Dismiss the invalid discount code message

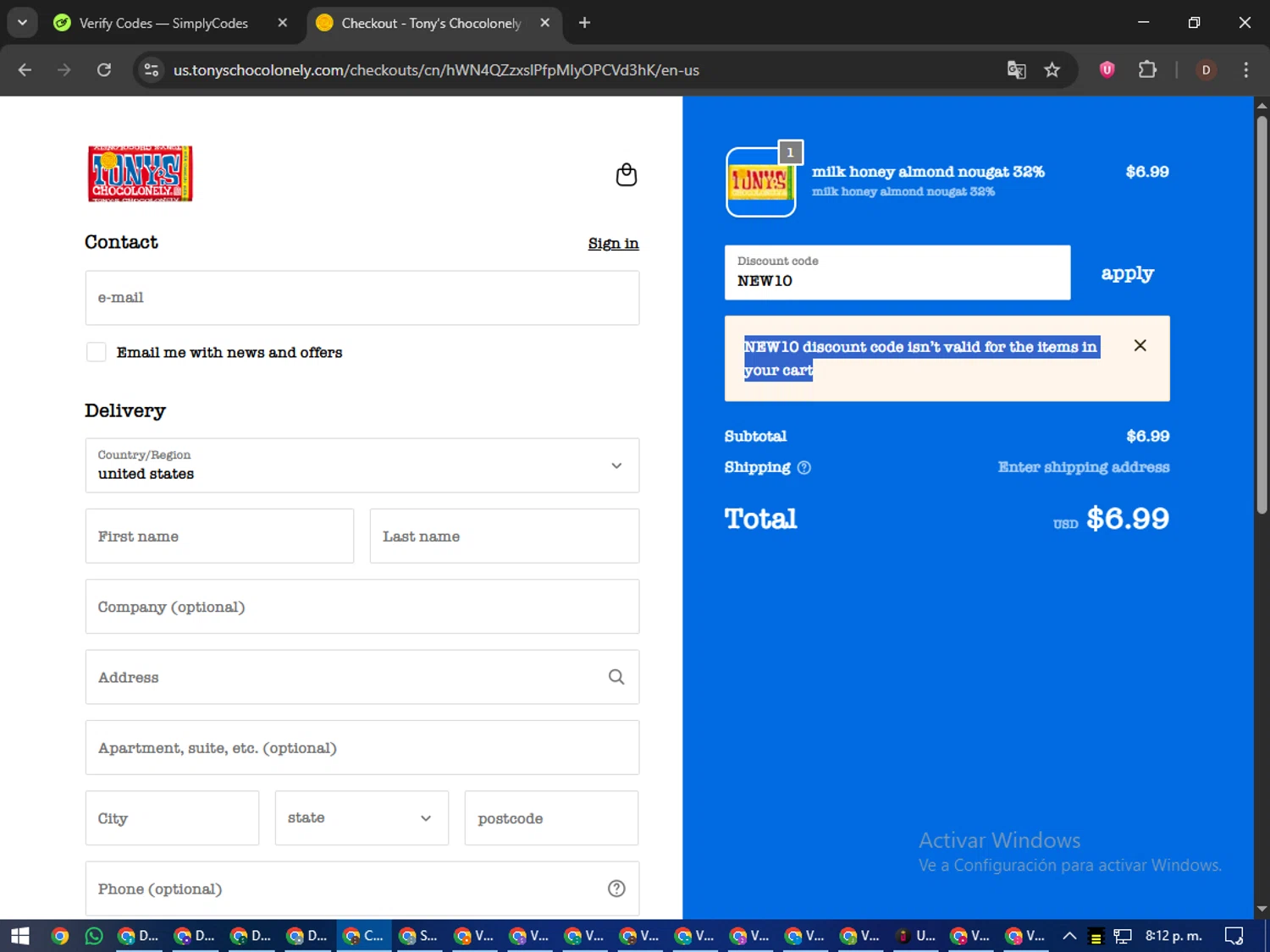[x=1140, y=345]
